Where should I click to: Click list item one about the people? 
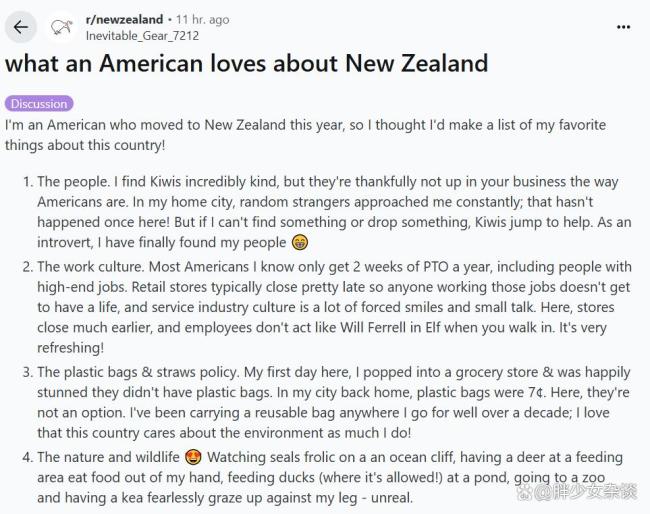tap(327, 212)
